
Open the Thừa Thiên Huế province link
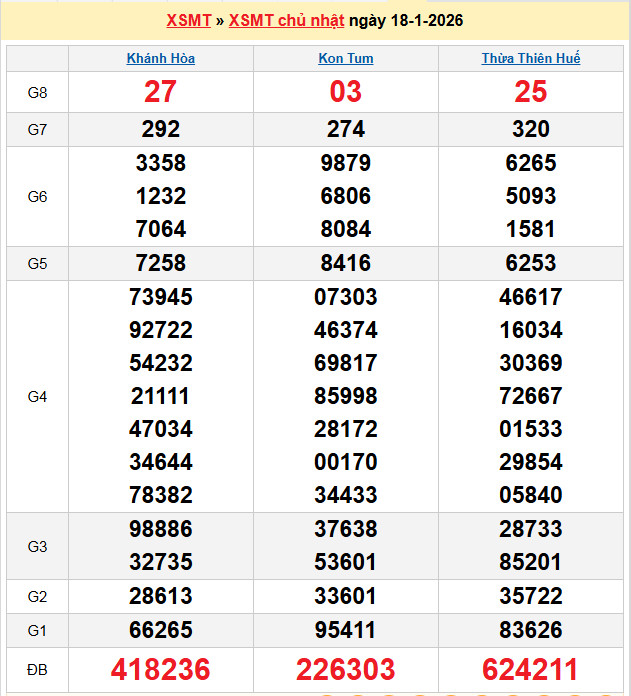[x=530, y=58]
